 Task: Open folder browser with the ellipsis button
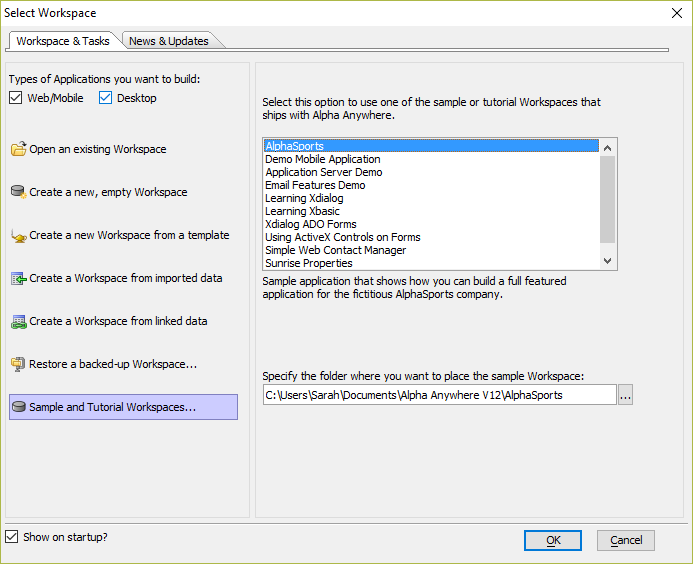tap(625, 395)
